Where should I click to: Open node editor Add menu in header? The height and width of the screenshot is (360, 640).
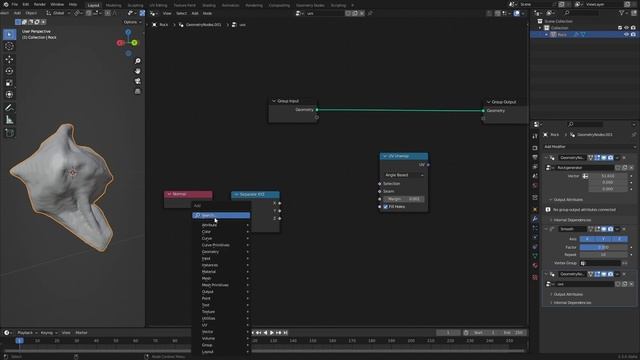tap(195, 13)
